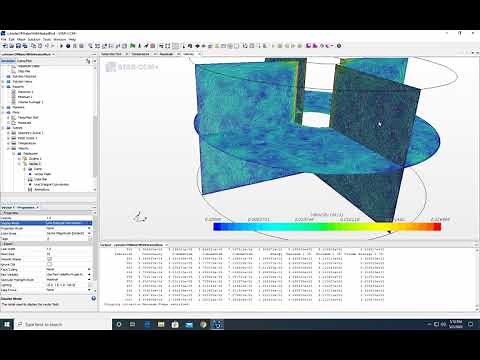Open the Tools menu
The image size is (480, 360).
[47, 39]
